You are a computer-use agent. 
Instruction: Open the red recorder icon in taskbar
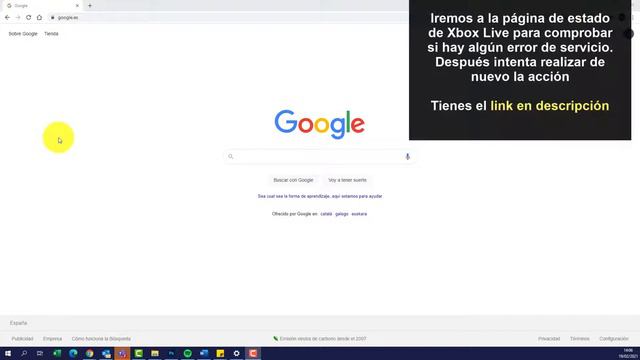253,353
